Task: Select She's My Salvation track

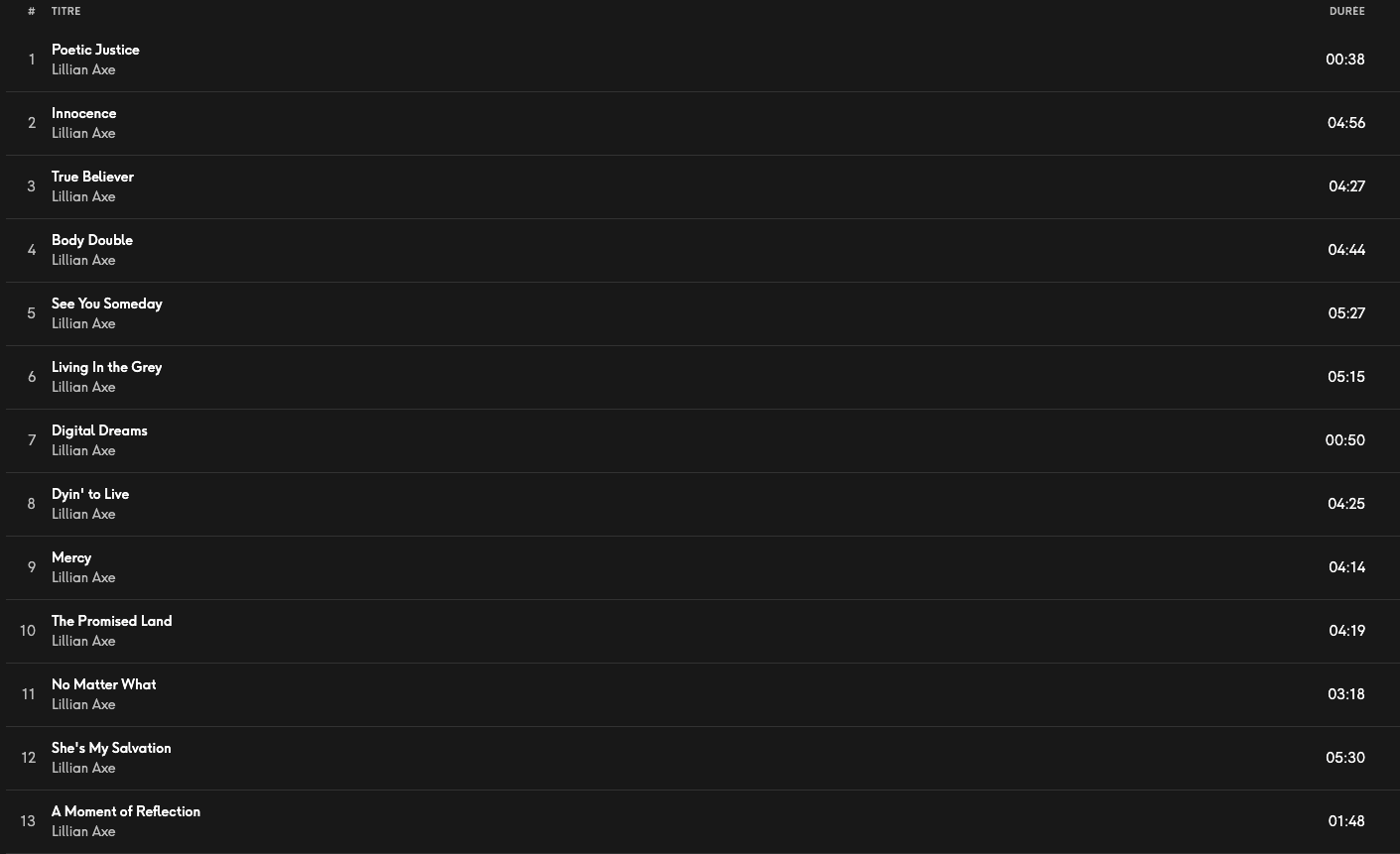Action: point(111,748)
